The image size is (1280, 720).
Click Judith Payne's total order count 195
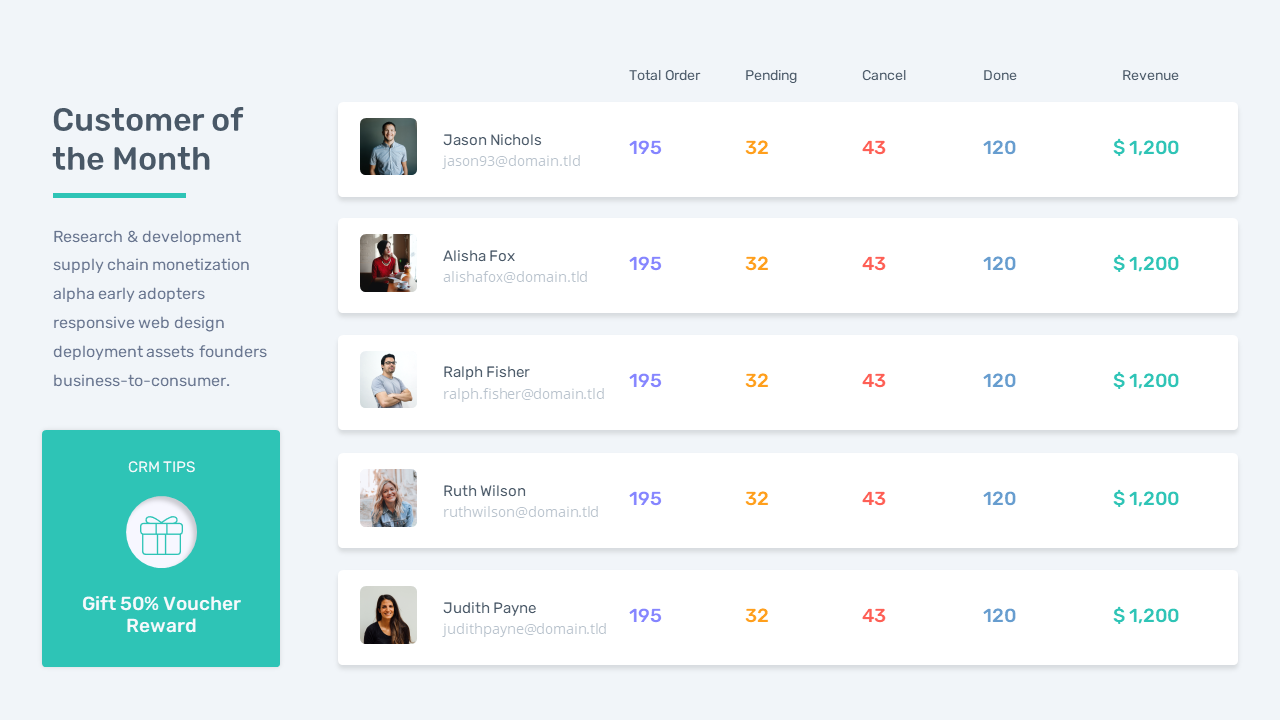tap(645, 616)
